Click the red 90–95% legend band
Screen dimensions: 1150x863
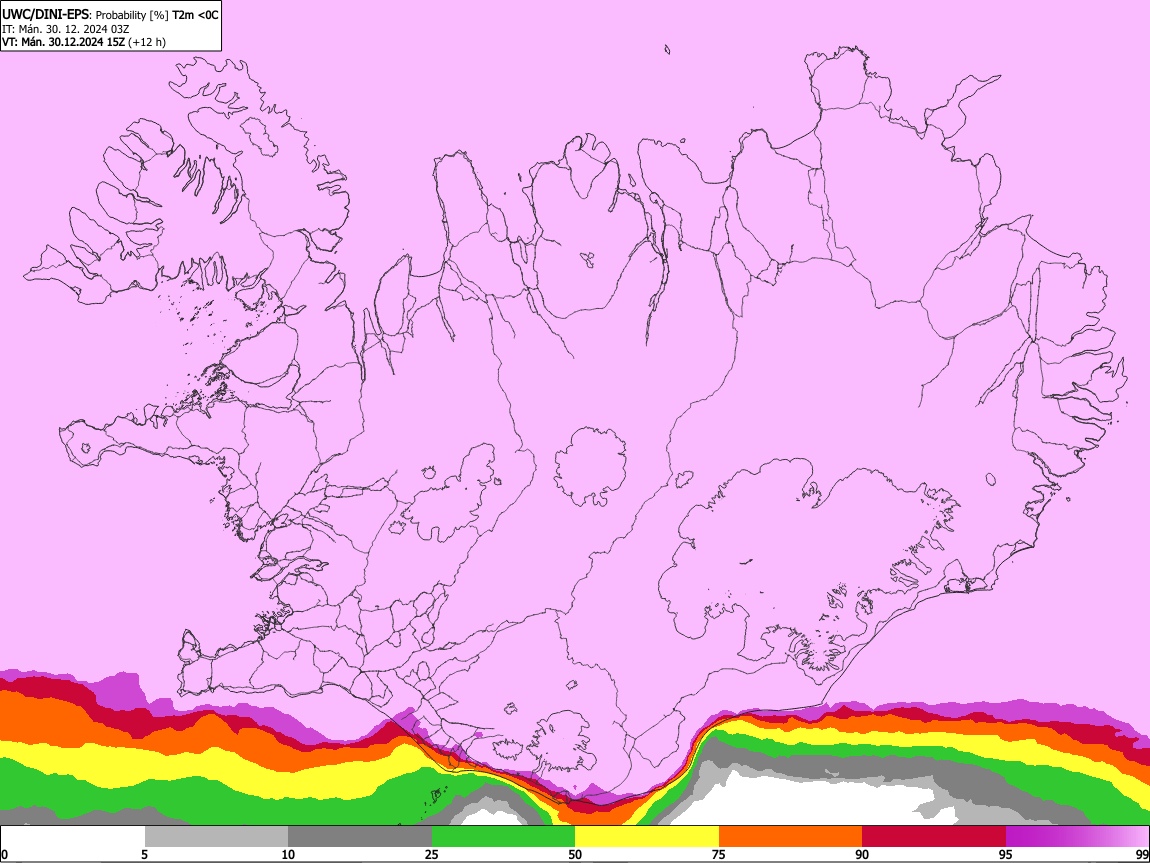934,836
